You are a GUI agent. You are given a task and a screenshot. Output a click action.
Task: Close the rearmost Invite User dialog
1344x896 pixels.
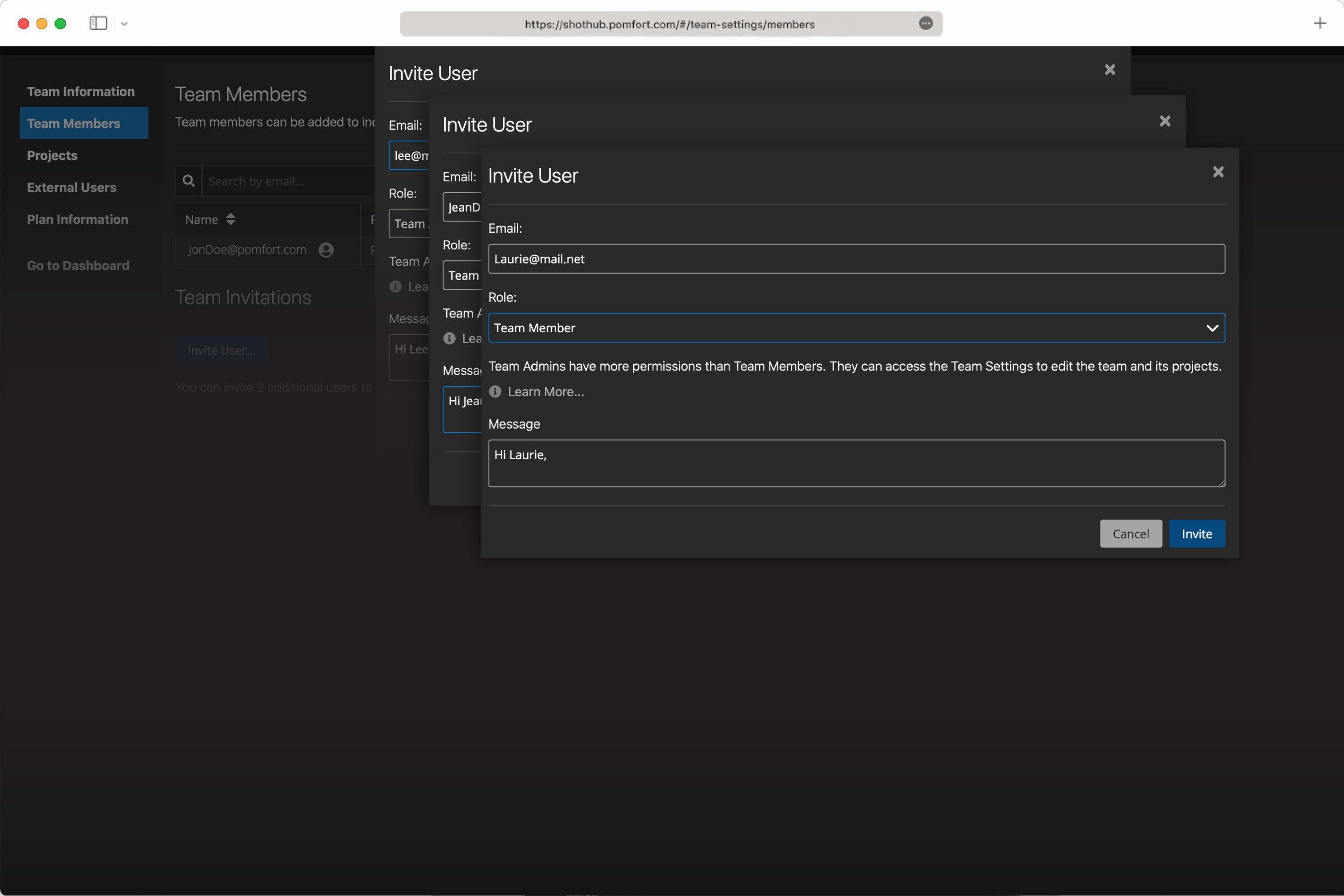pyautogui.click(x=1110, y=70)
